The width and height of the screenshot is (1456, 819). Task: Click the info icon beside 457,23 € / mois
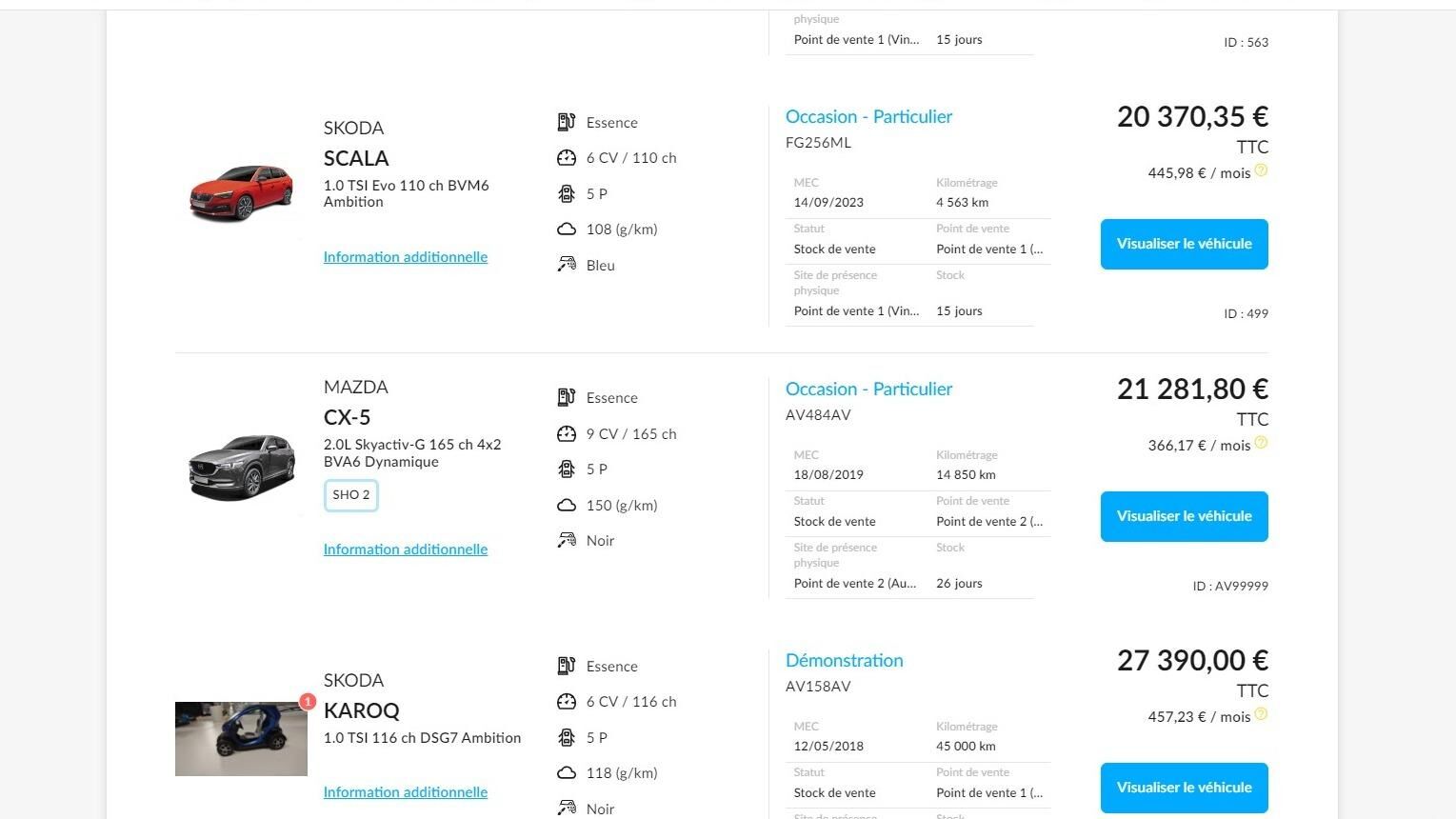pyautogui.click(x=1261, y=714)
